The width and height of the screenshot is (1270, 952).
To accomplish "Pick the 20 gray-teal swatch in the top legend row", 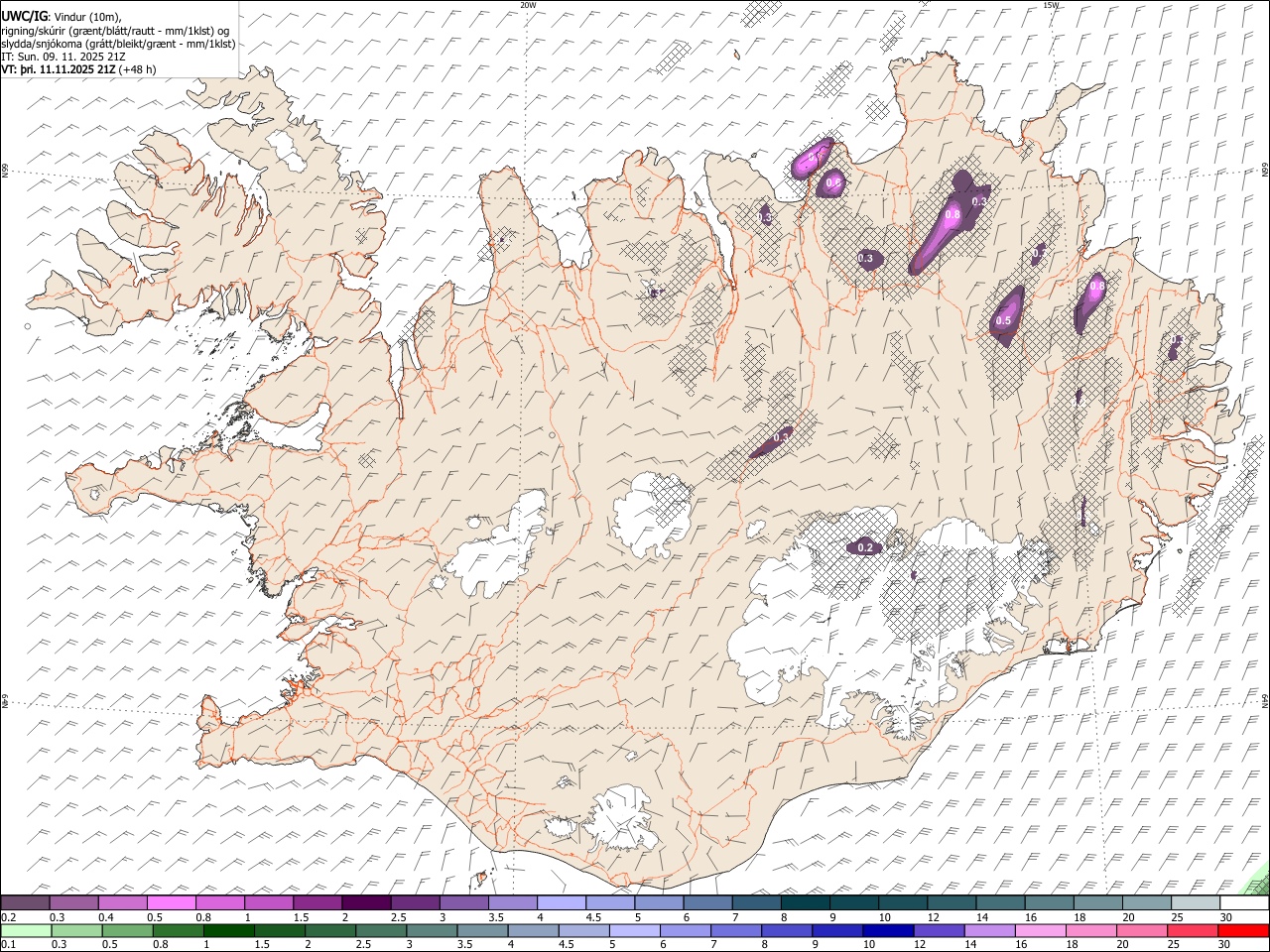I will (1146, 903).
